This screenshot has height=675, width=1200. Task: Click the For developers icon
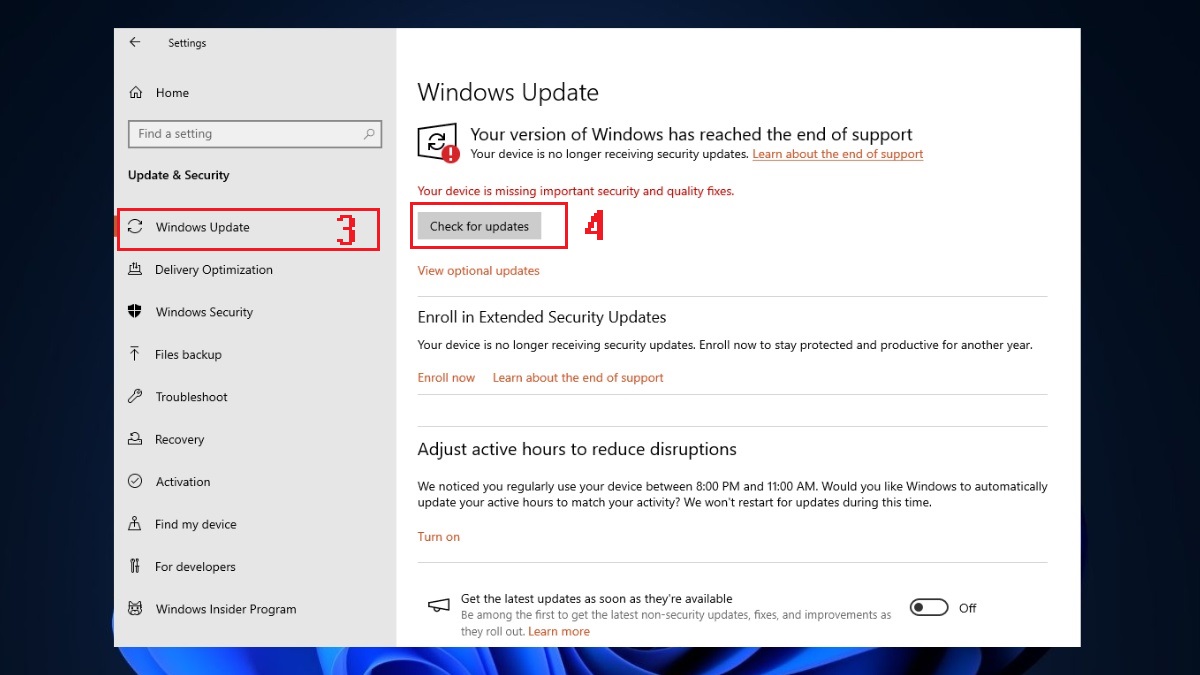pyautogui.click(x=135, y=567)
